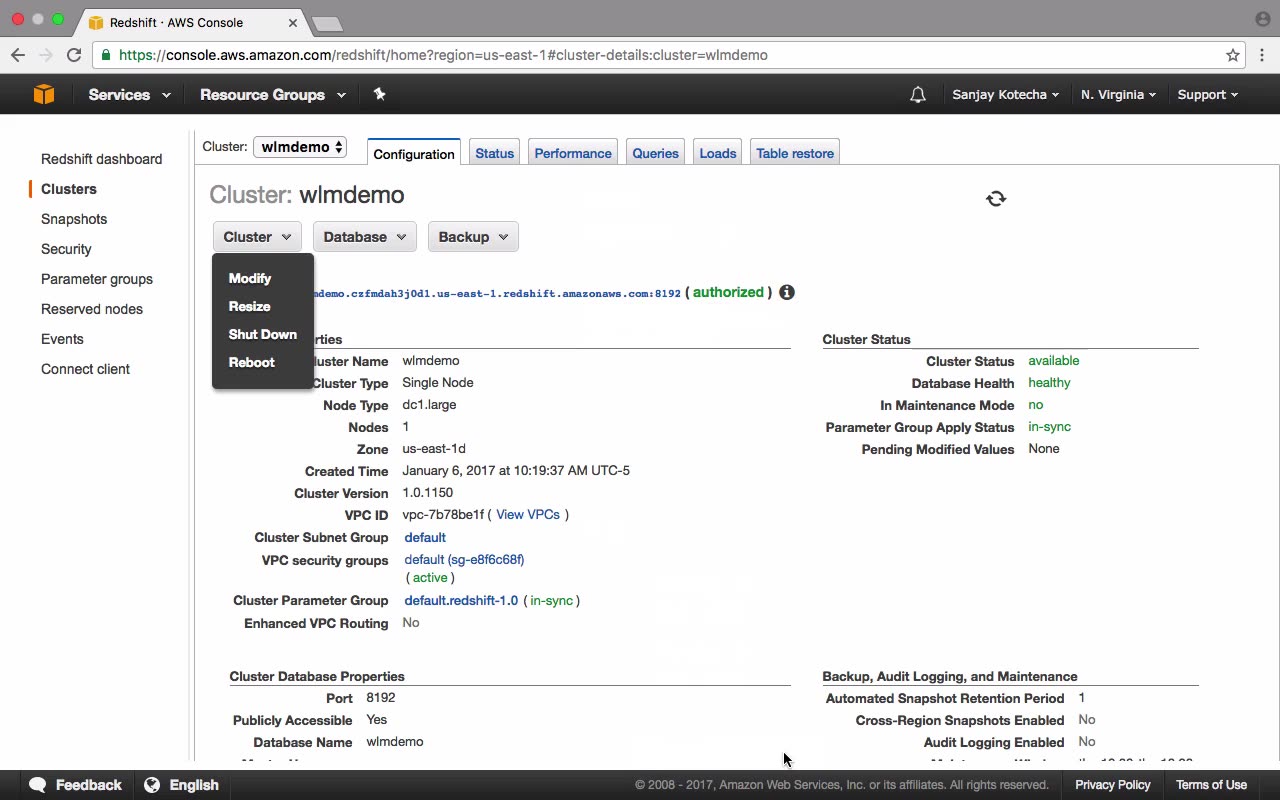Open Reserved nodes in the sidebar
This screenshot has height=800, width=1280.
[x=92, y=309]
